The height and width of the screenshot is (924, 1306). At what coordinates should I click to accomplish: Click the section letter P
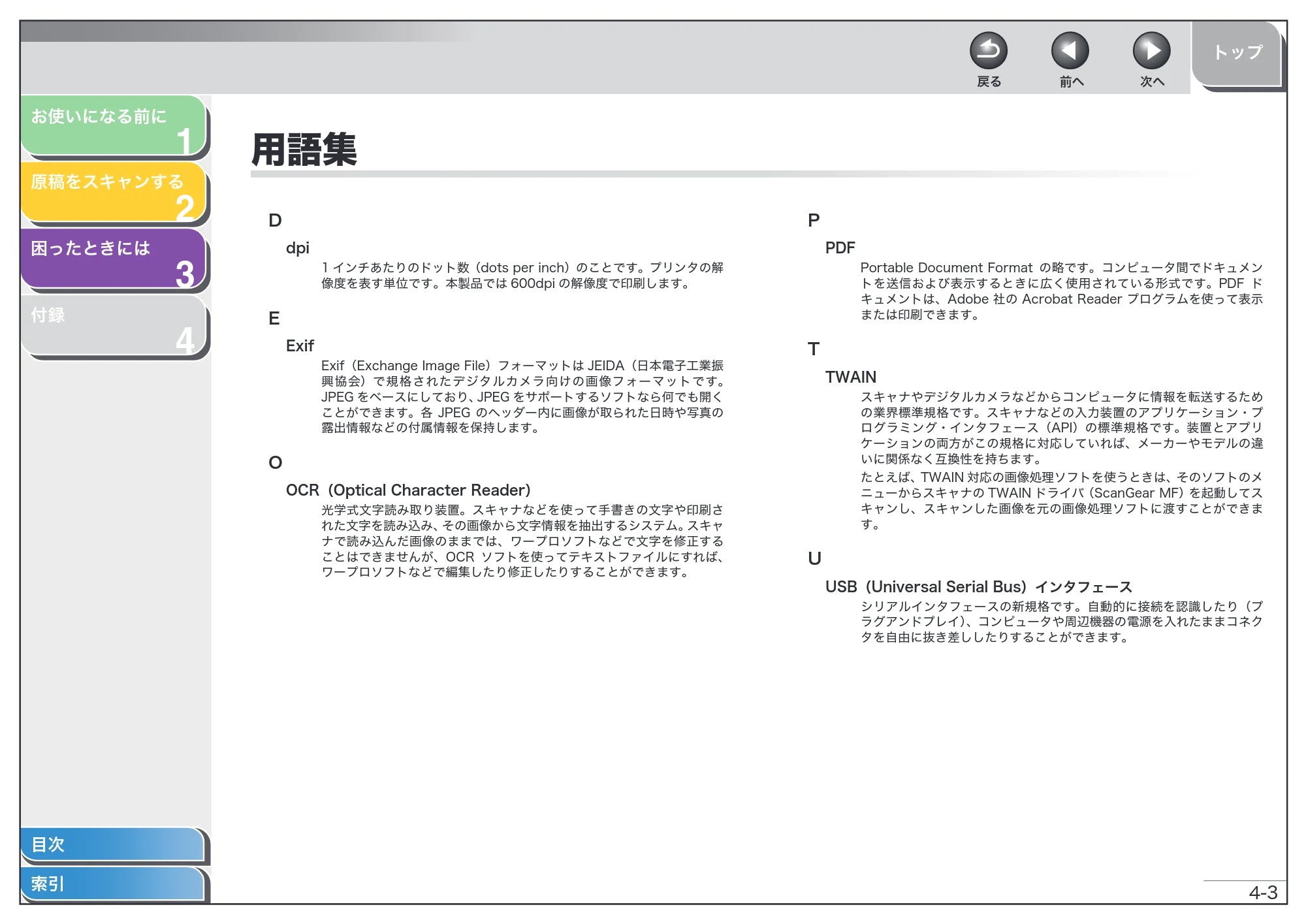point(814,221)
